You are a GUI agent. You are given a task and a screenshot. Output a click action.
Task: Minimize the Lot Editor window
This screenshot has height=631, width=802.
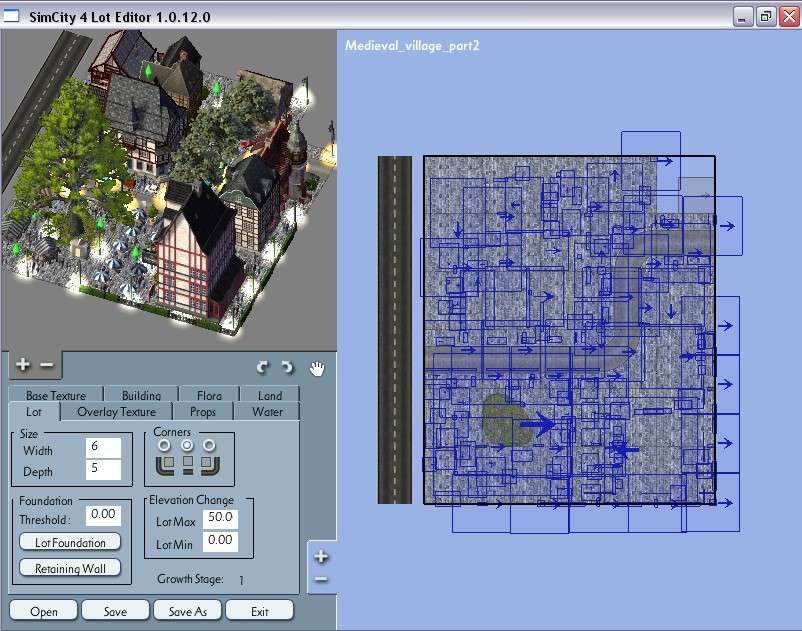743,17
